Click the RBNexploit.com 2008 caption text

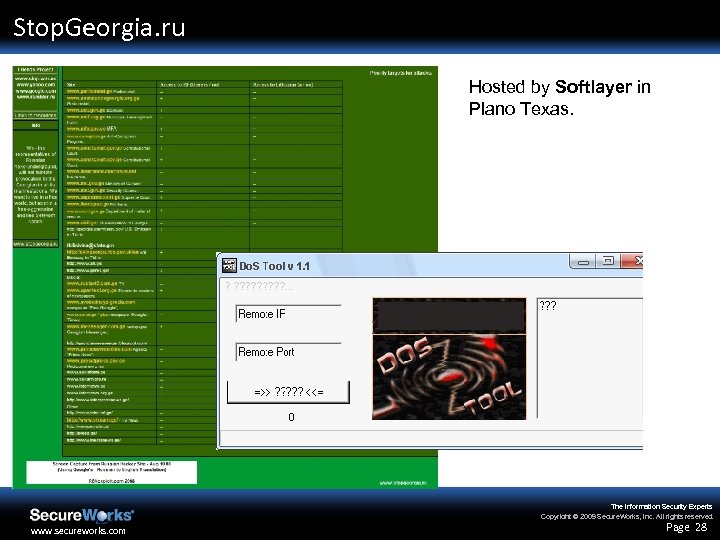[112, 481]
